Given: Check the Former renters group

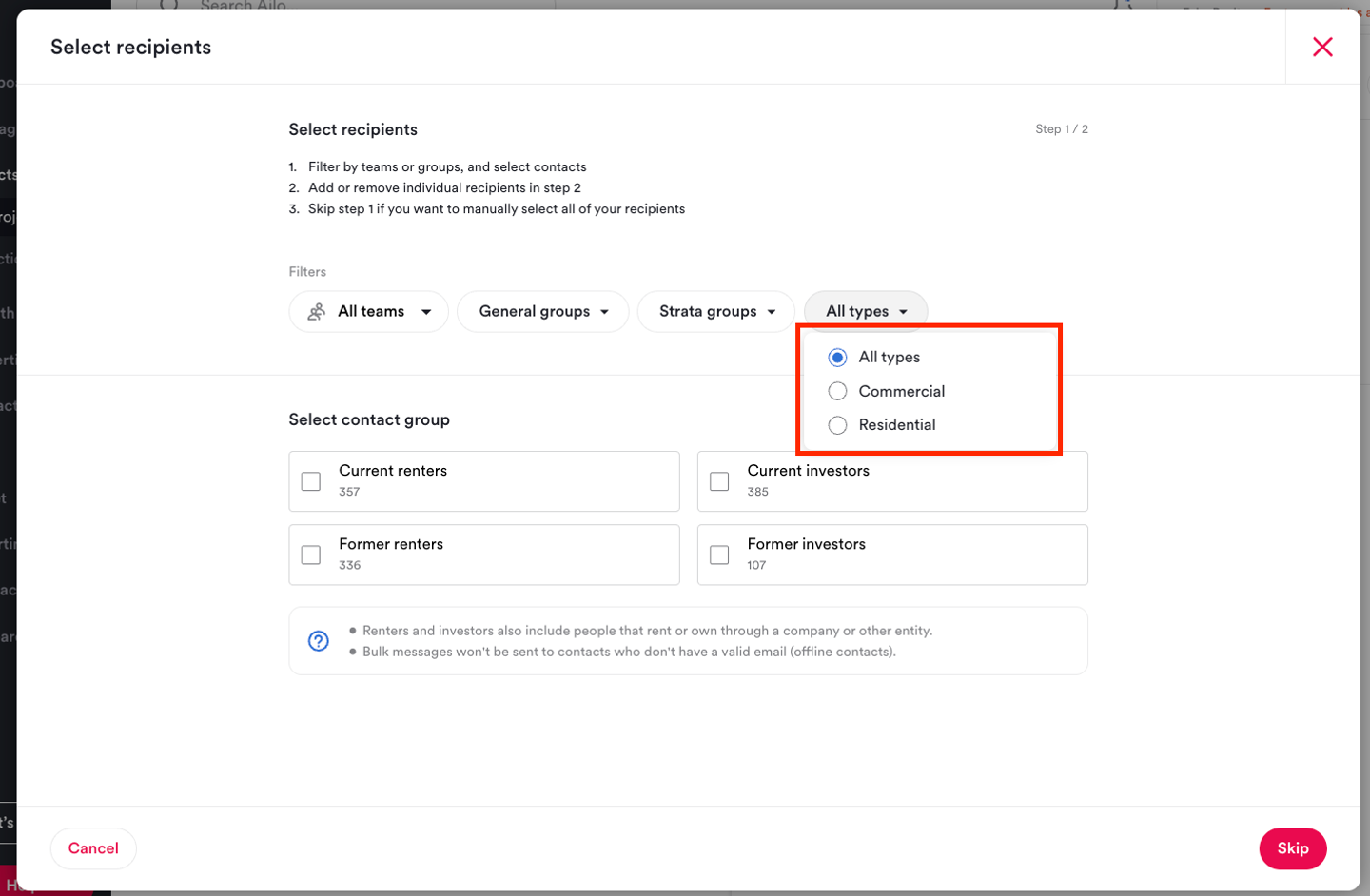Looking at the screenshot, I should [311, 555].
